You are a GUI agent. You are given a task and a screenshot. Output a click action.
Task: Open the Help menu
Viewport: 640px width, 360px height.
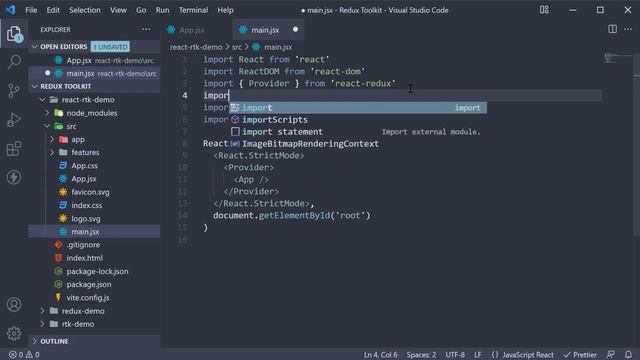tap(225, 10)
